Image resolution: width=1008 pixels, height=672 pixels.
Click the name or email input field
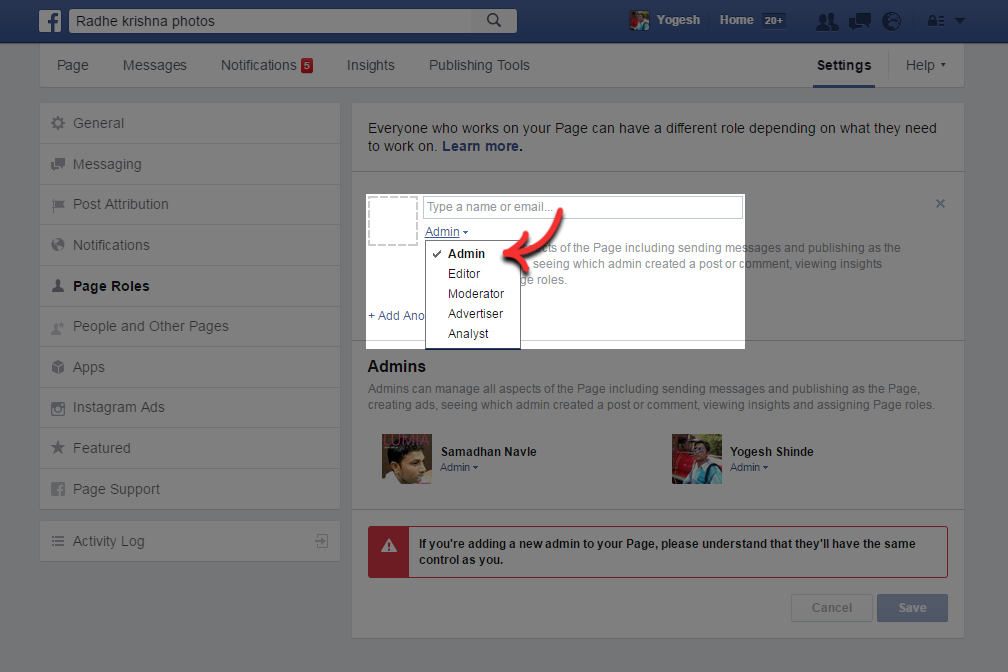pos(582,207)
